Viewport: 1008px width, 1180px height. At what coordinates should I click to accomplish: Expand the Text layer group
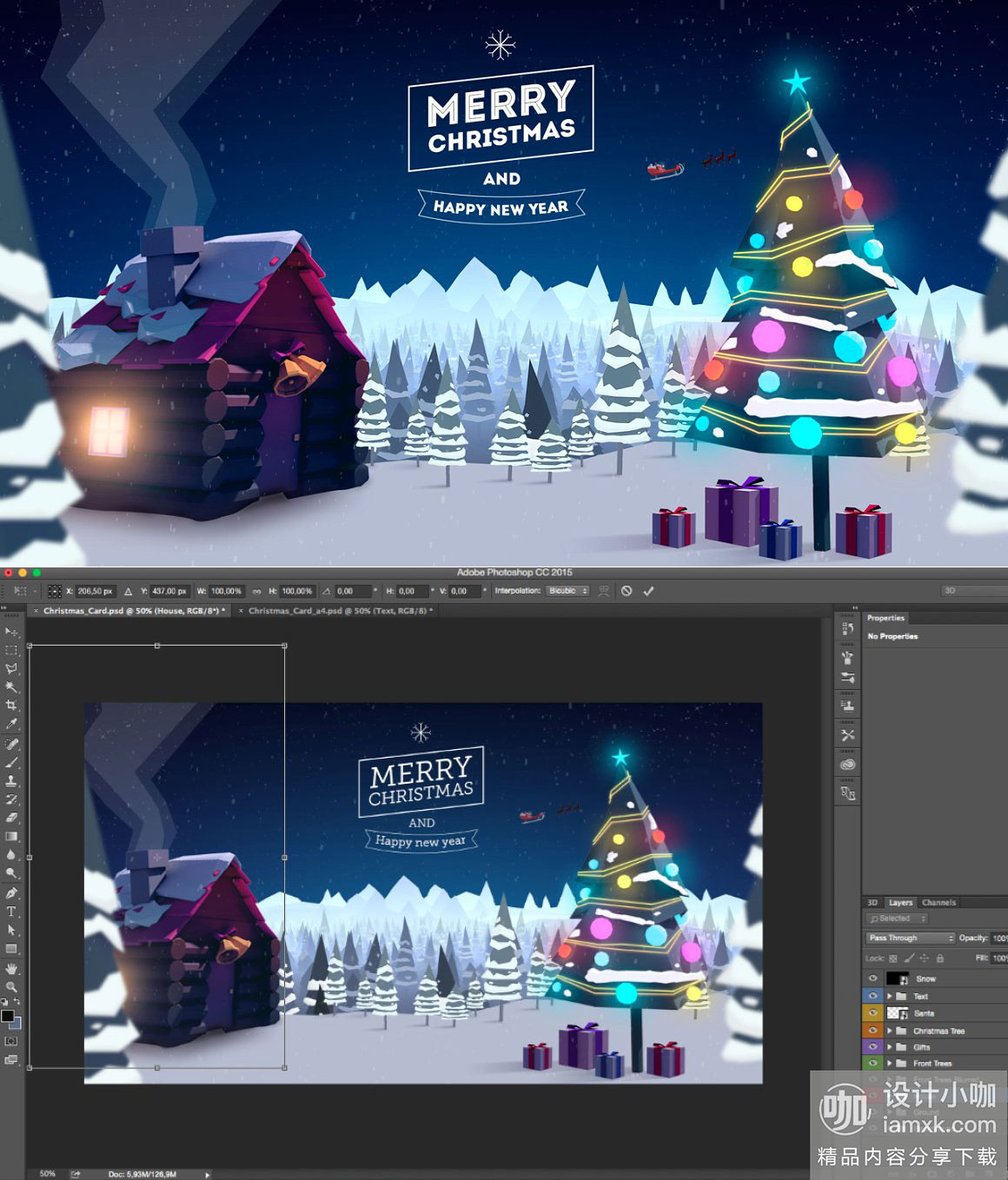tap(890, 997)
